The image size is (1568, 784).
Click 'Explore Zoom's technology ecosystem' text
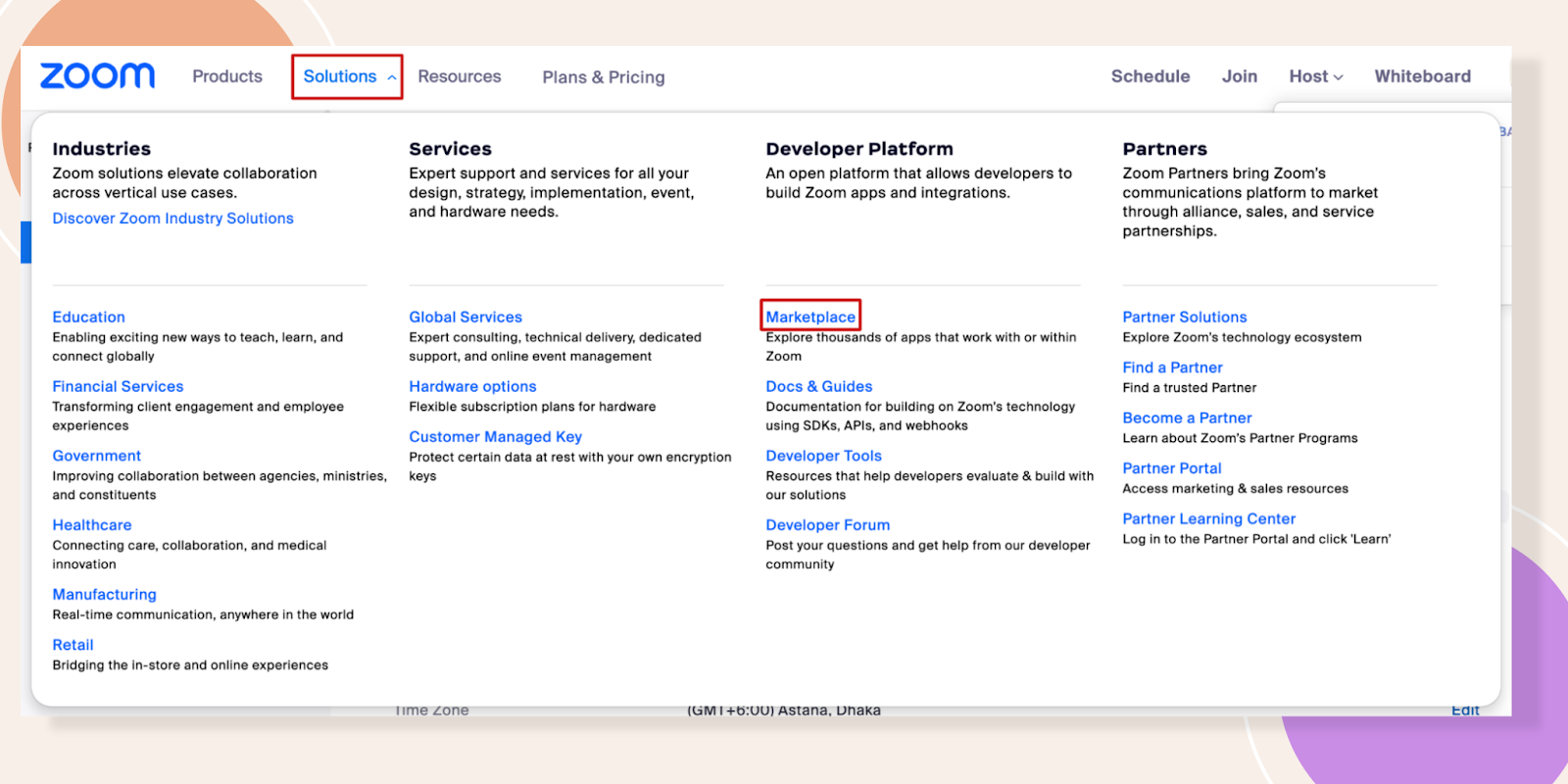click(x=1242, y=338)
